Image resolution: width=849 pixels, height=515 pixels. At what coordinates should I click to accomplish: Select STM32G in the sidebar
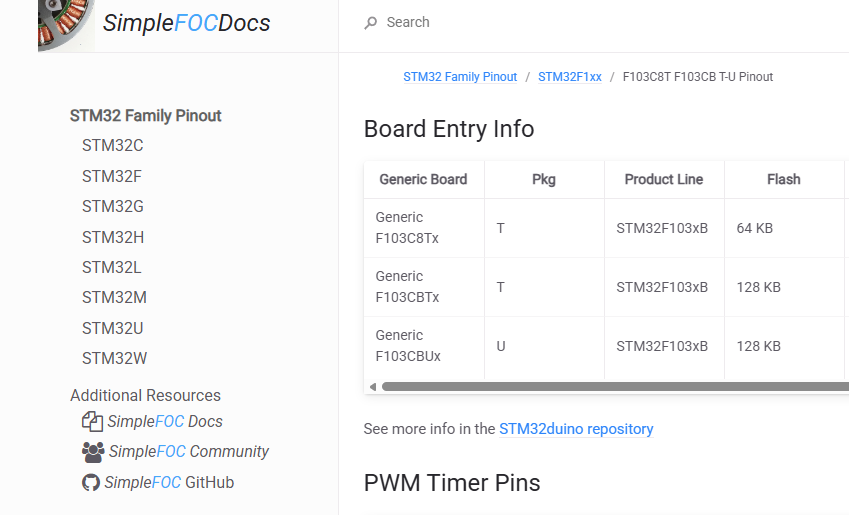coord(113,206)
